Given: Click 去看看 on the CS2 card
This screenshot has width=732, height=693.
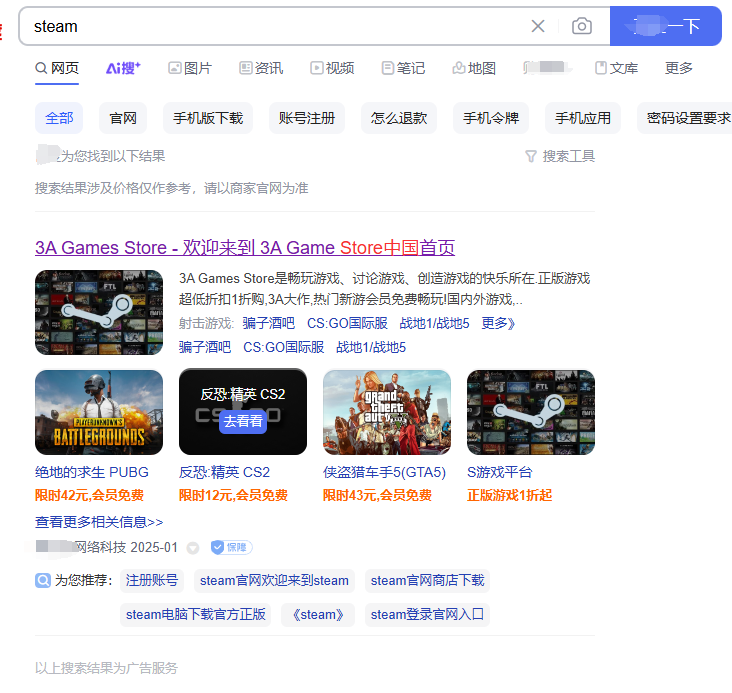Looking at the screenshot, I should pyautogui.click(x=243, y=421).
